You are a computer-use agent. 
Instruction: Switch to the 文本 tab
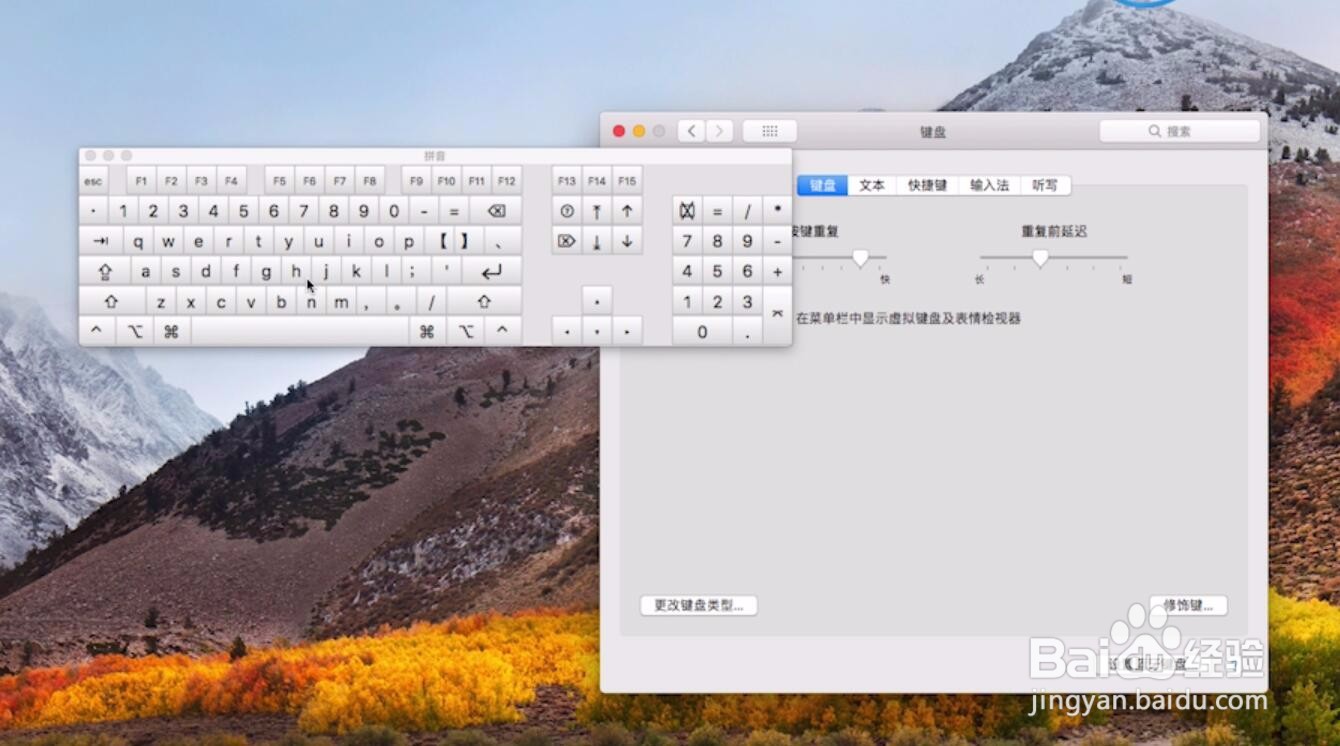pos(872,185)
